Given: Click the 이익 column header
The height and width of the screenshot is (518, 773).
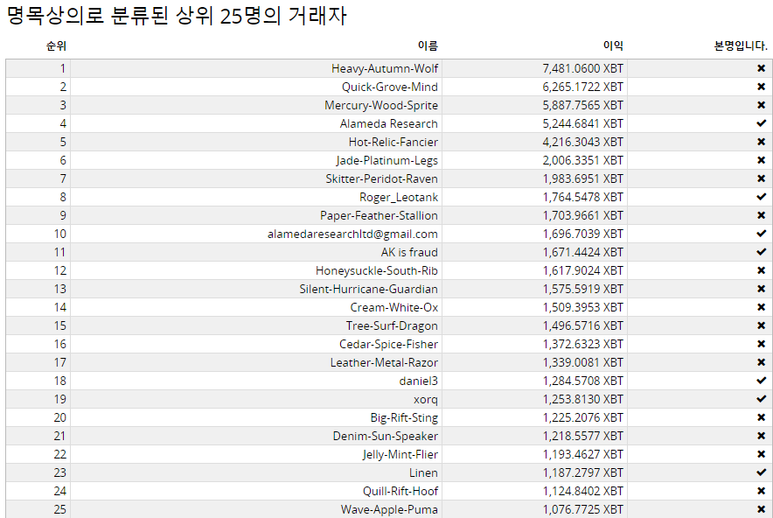Looking at the screenshot, I should tap(613, 46).
